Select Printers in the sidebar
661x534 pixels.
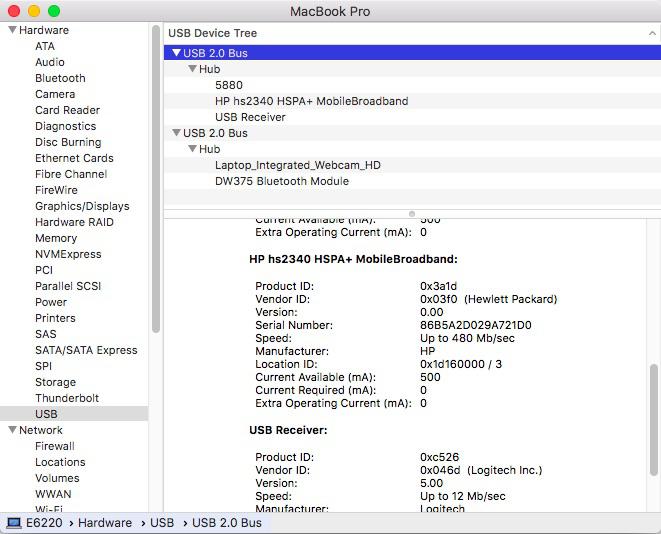pyautogui.click(x=55, y=318)
